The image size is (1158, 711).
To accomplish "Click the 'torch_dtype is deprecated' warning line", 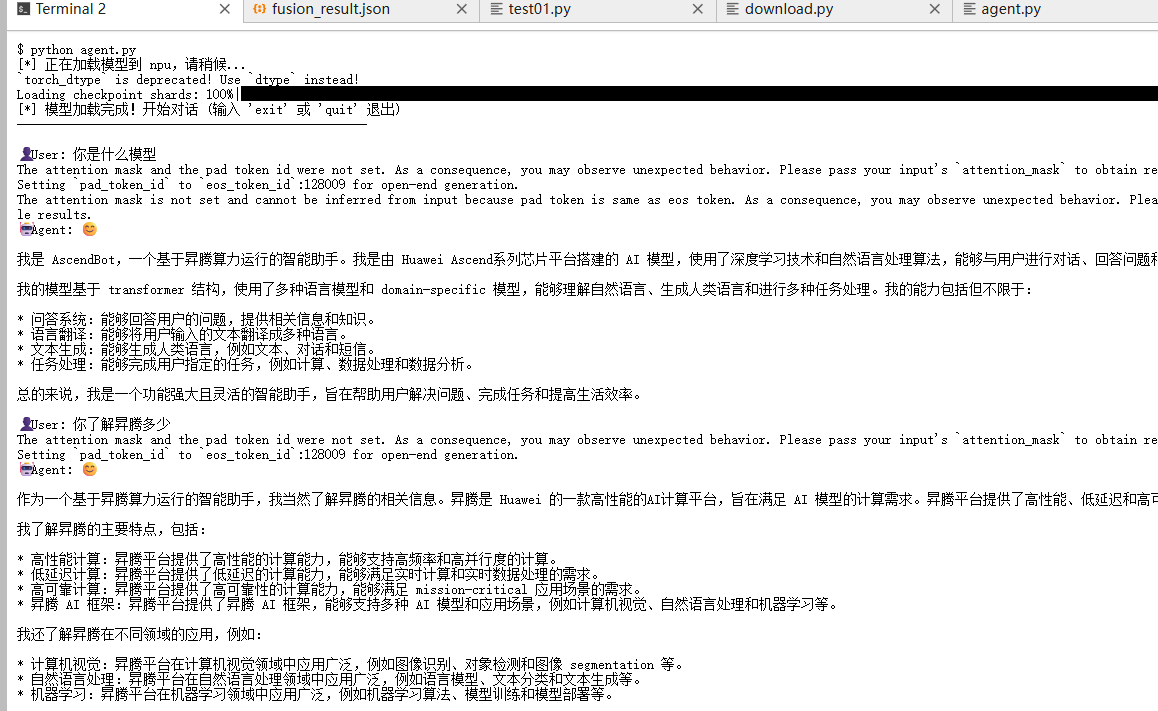I will coord(188,80).
